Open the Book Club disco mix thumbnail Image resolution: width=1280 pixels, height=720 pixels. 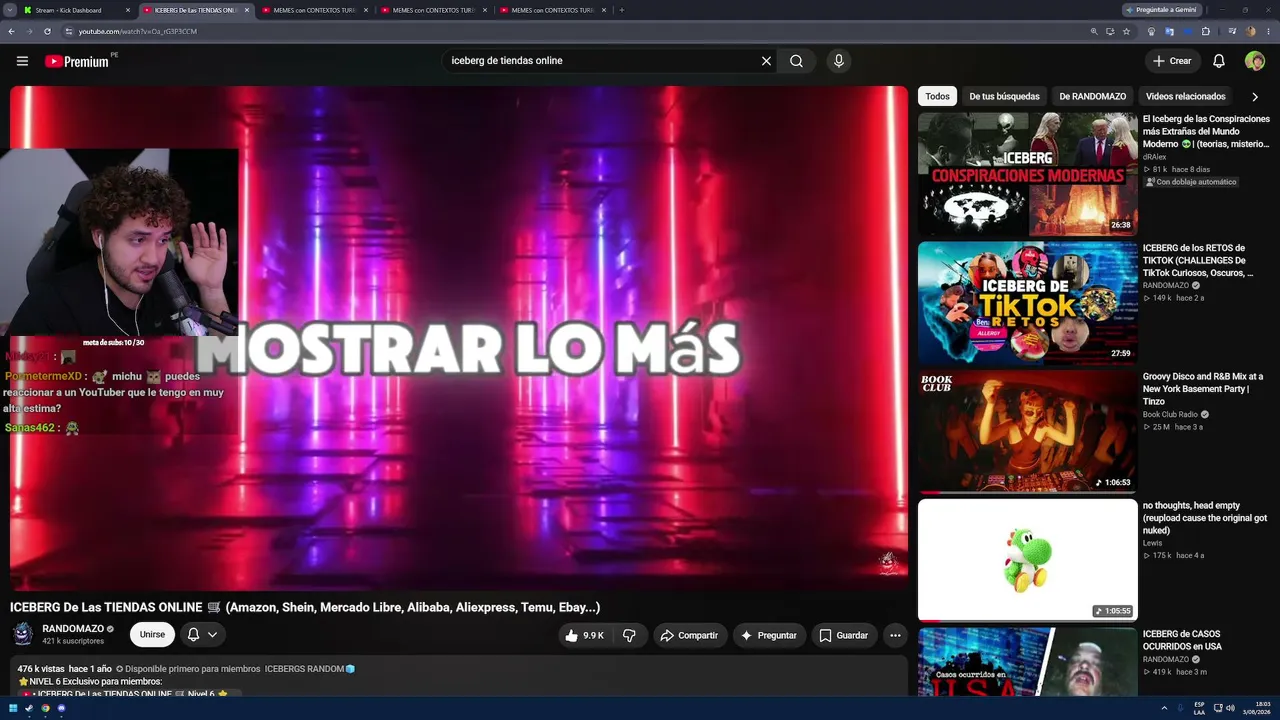pos(1028,432)
